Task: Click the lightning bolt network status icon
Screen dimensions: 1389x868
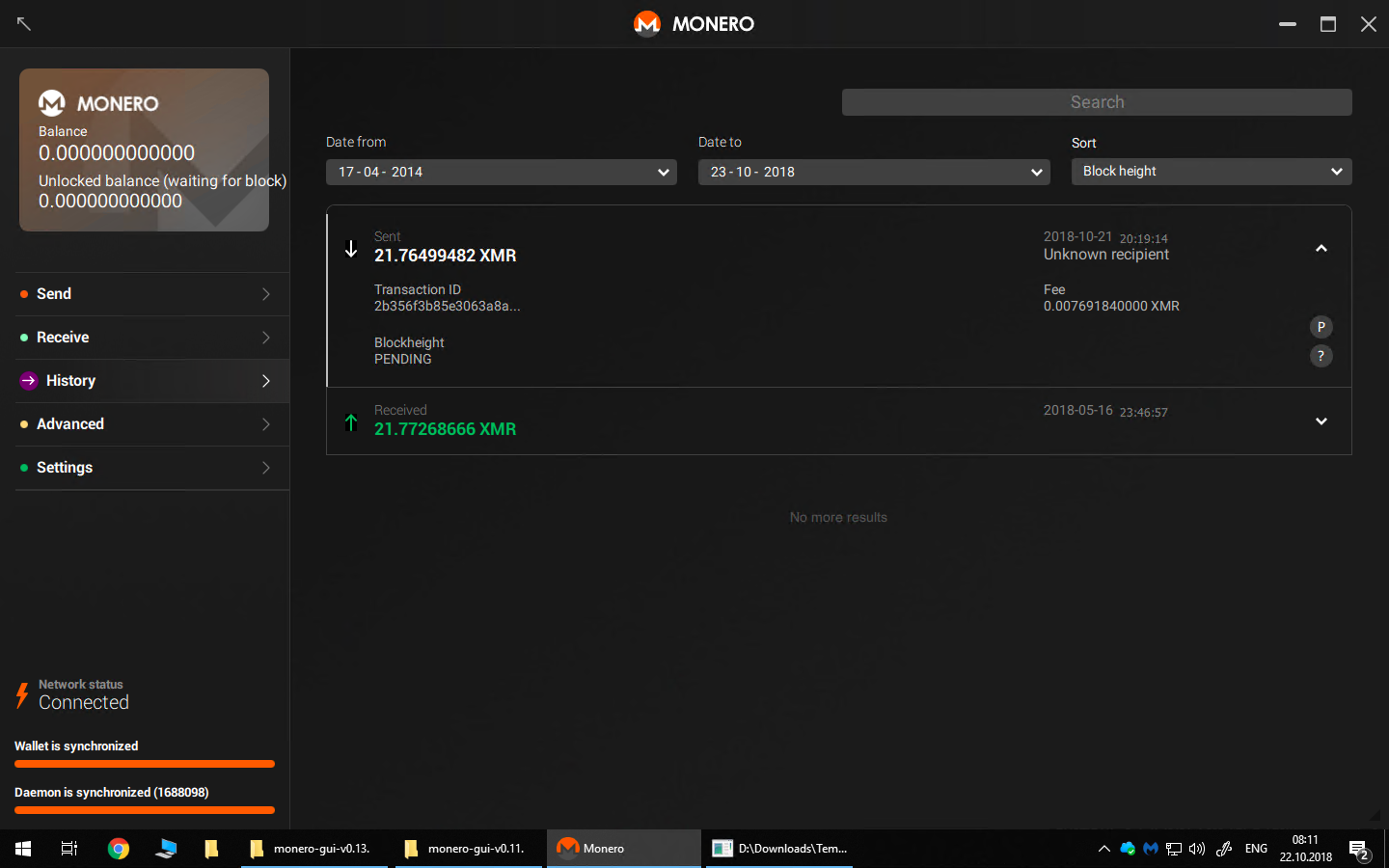Action: click(22, 695)
